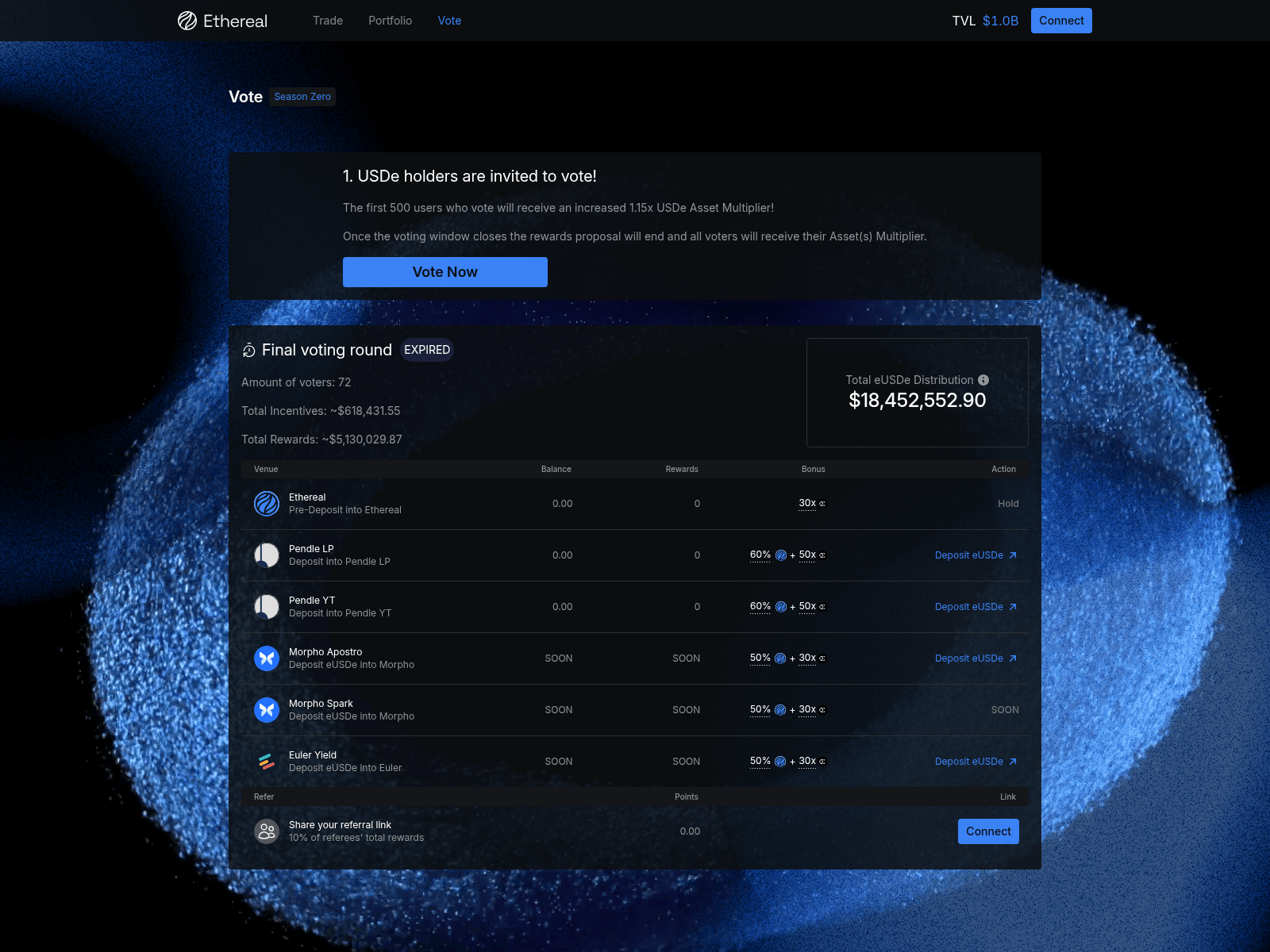Click the Share your referral link text

click(340, 825)
